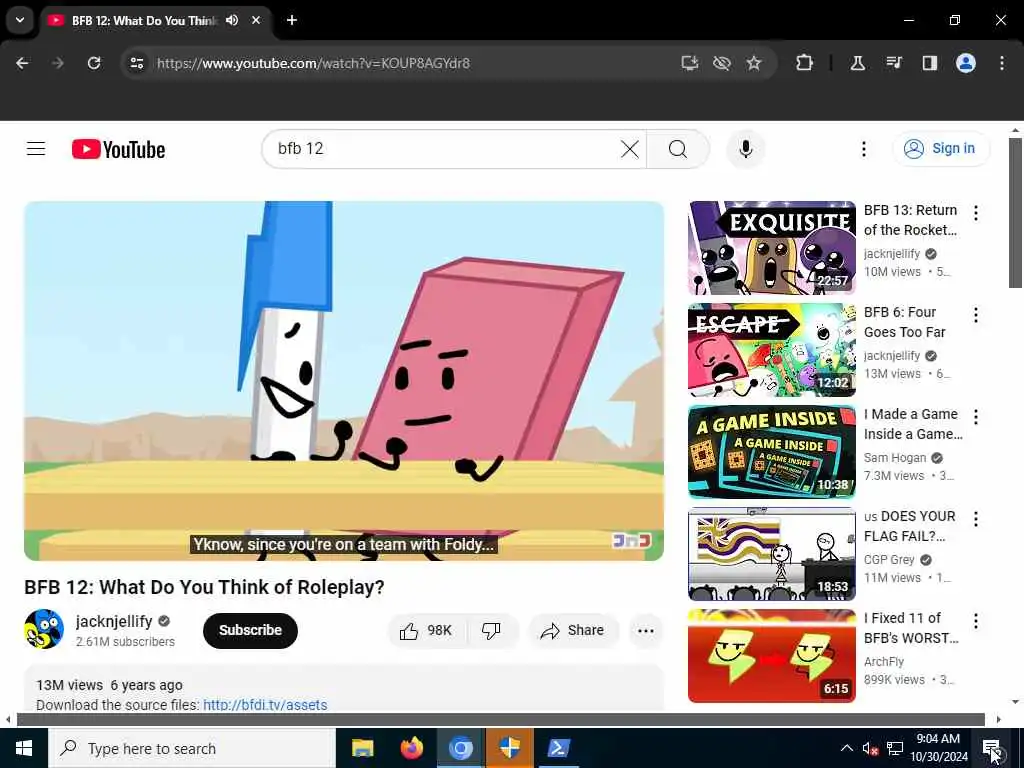
Task: Close the BFB 12 browser tab
Action: coord(256,20)
